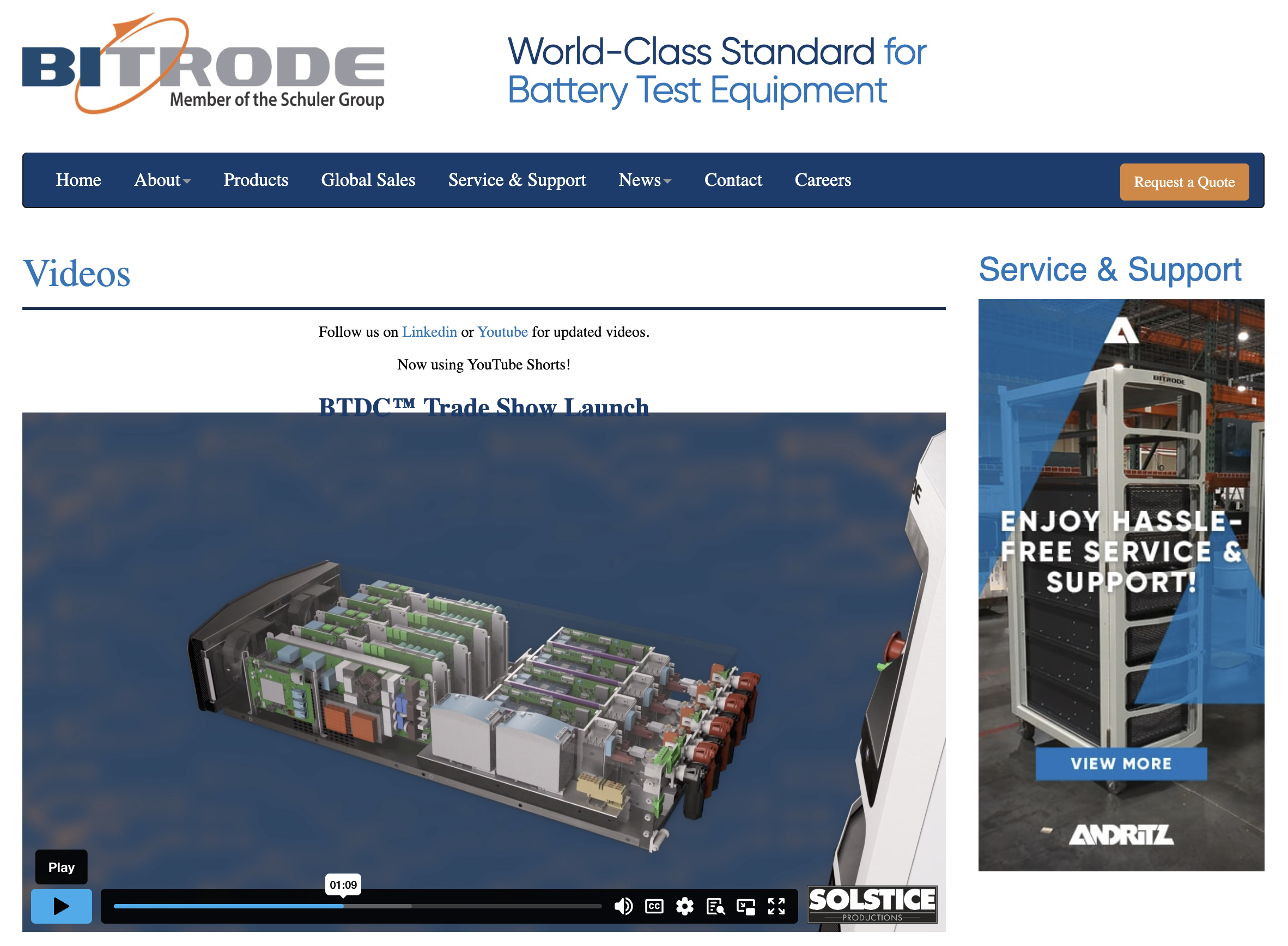Click the Request a Quote button

(x=1184, y=182)
